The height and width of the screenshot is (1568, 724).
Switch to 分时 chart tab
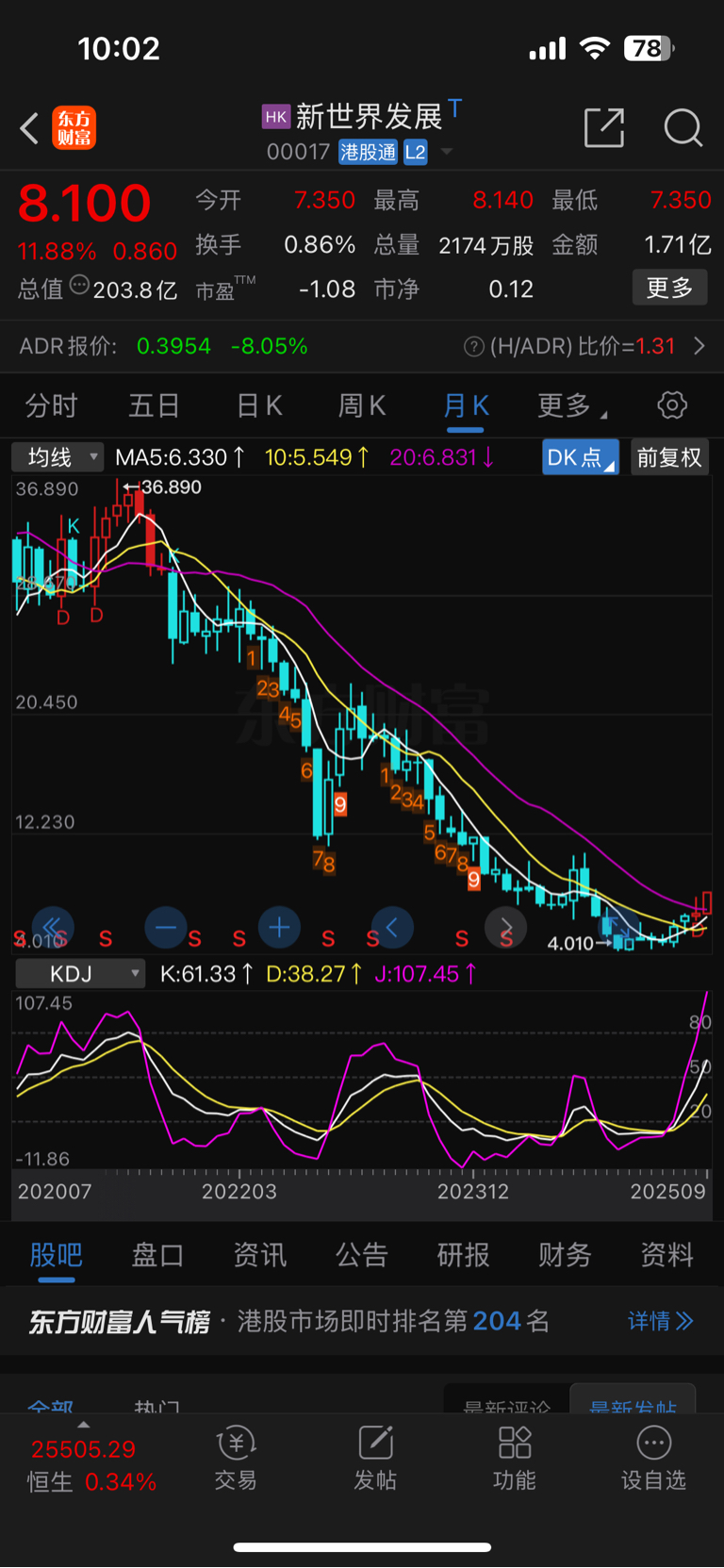52,405
